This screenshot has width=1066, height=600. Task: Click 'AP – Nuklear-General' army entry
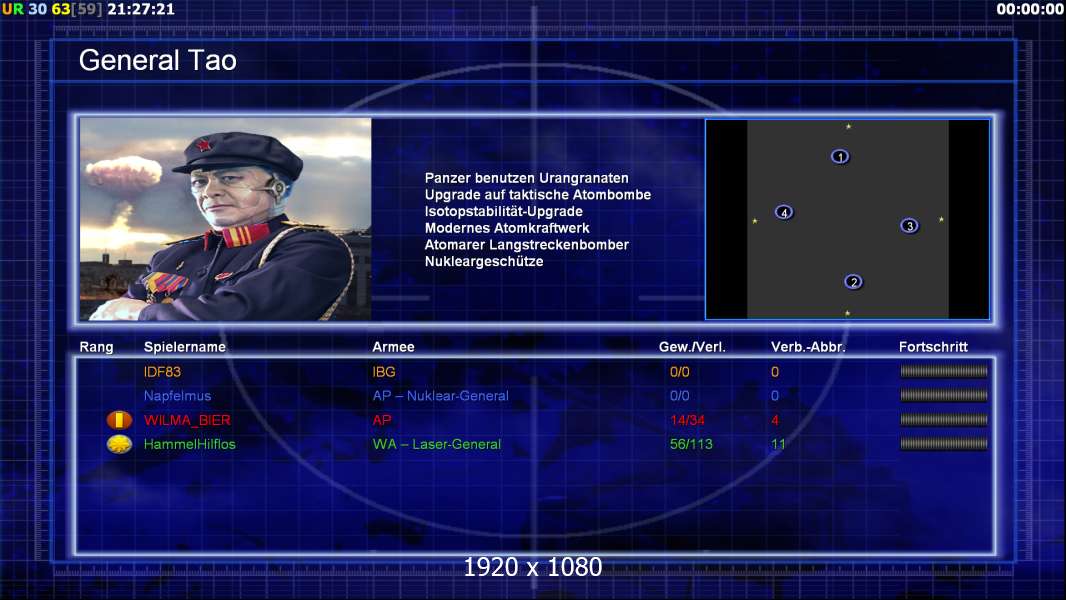pos(441,396)
